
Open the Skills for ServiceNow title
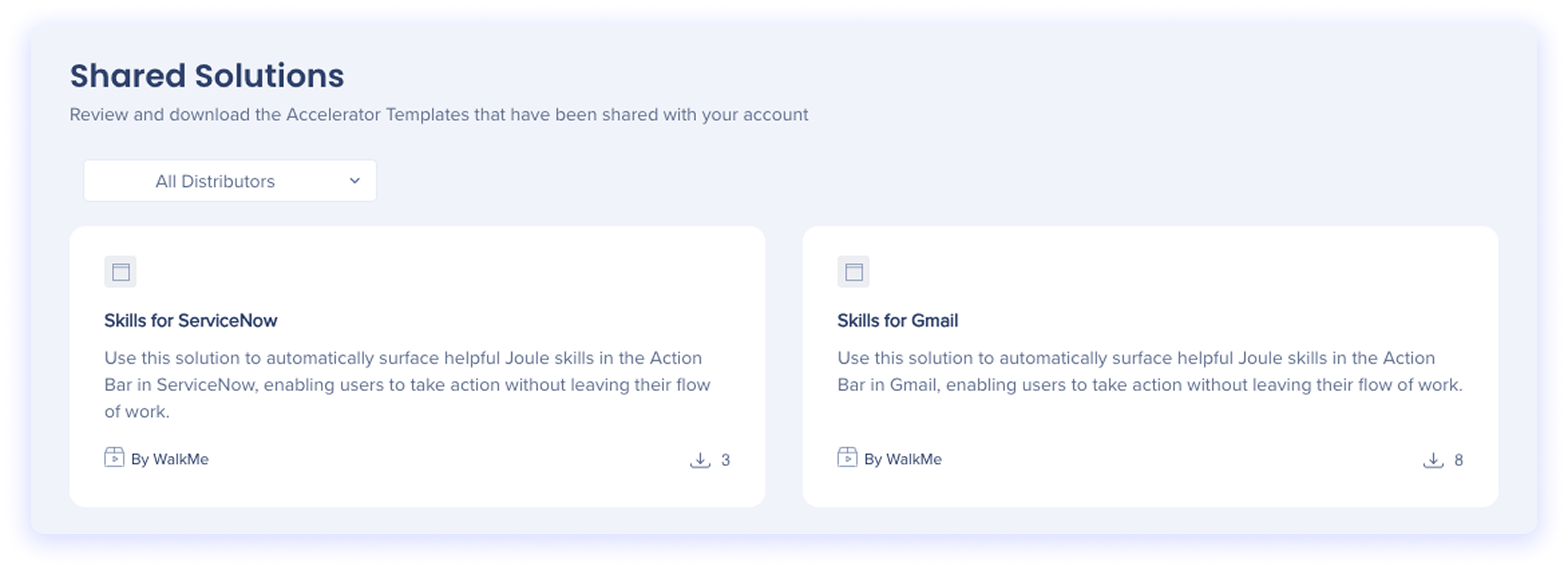(191, 320)
